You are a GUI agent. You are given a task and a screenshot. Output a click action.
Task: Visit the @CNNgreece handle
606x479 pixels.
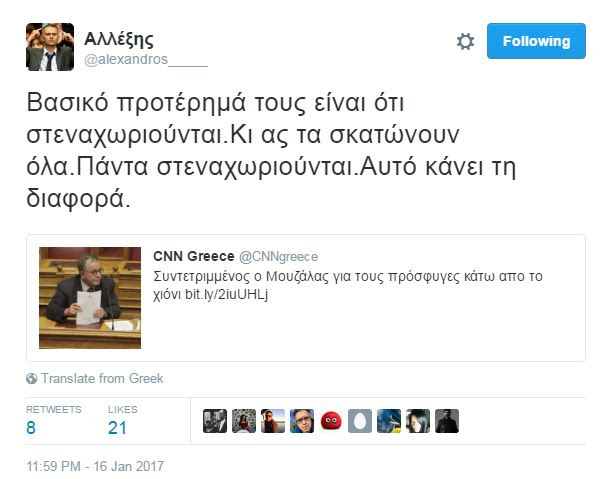point(278,257)
